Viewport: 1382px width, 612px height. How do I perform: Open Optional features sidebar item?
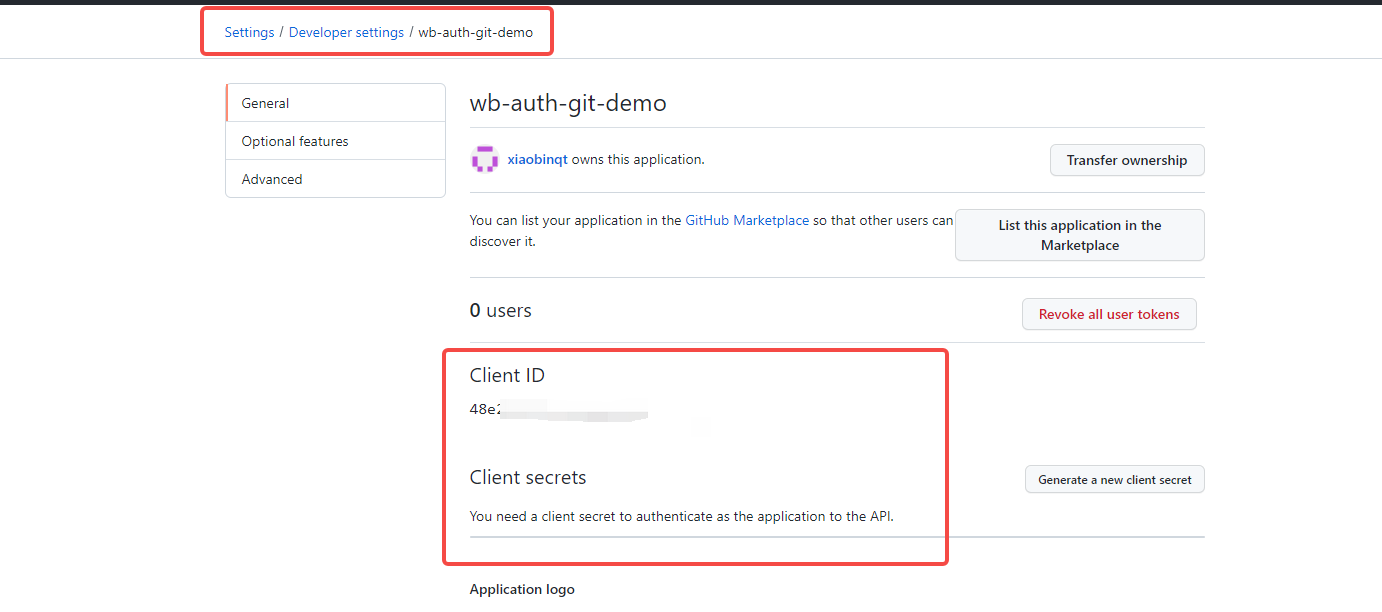point(336,141)
